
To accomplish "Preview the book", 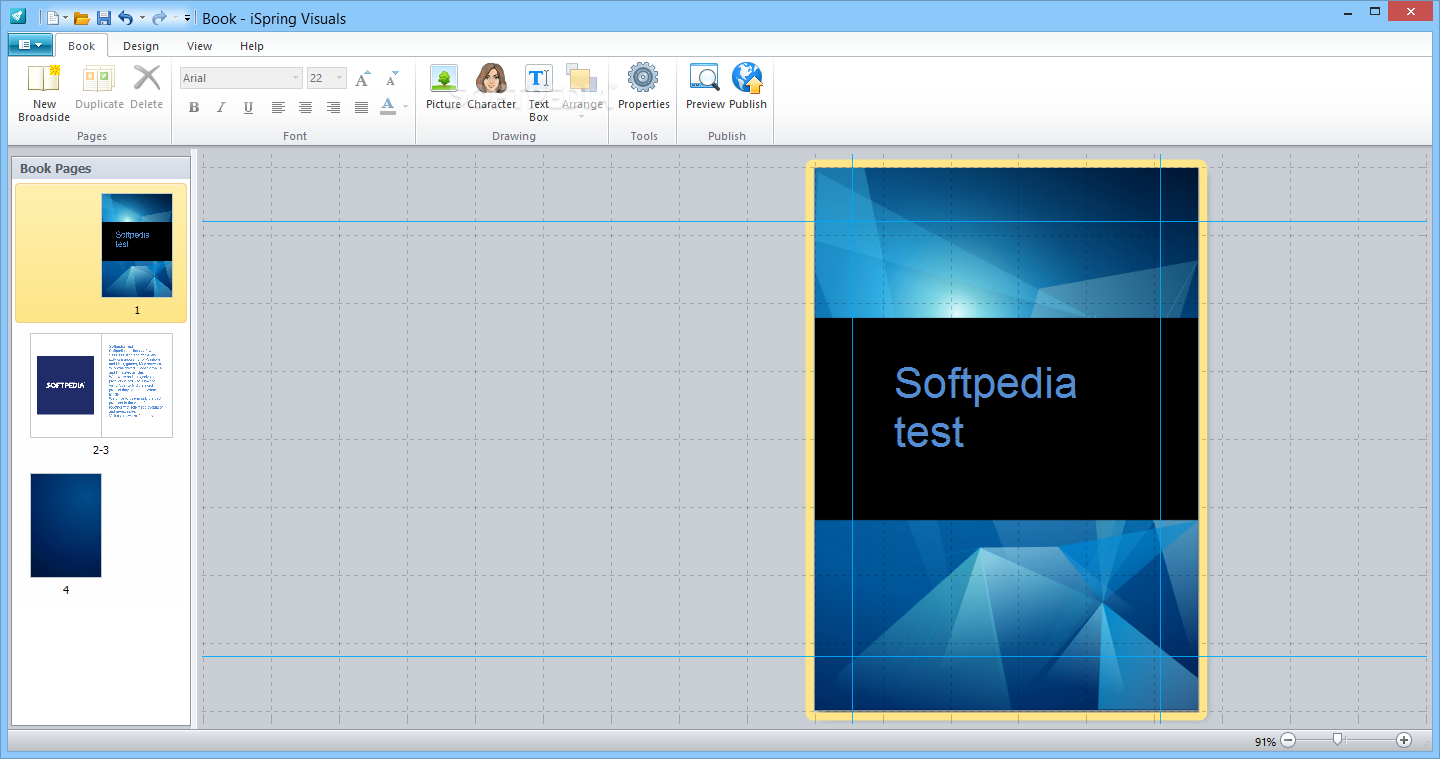I will click(x=705, y=87).
